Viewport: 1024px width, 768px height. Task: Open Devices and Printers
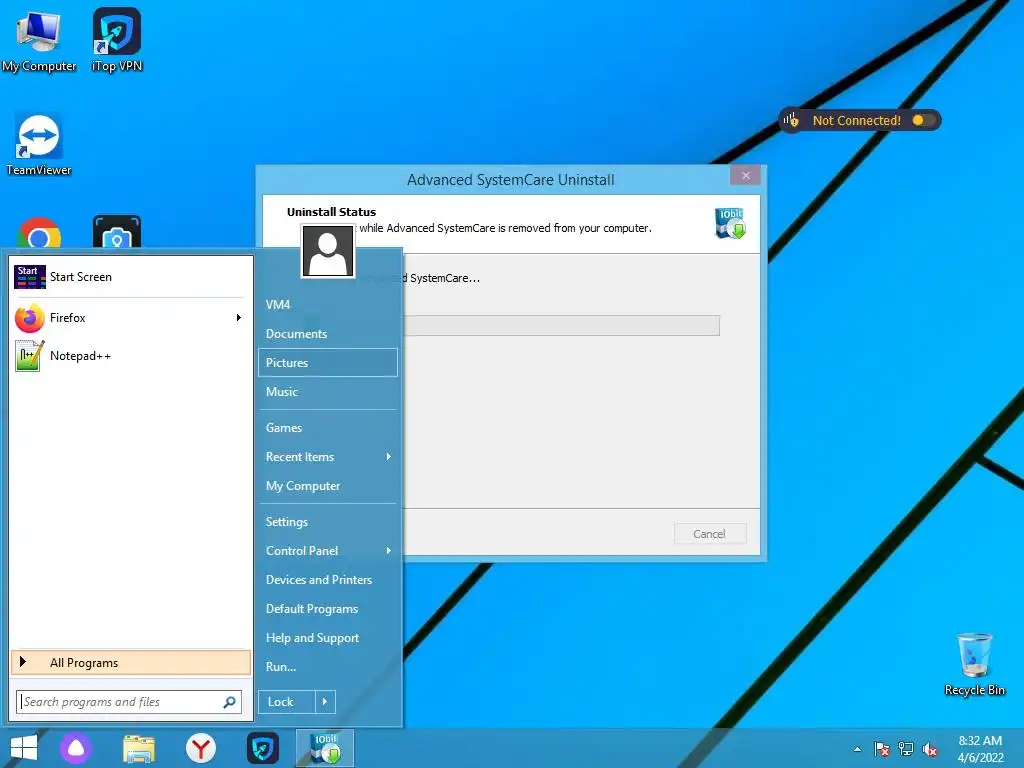click(x=327, y=580)
